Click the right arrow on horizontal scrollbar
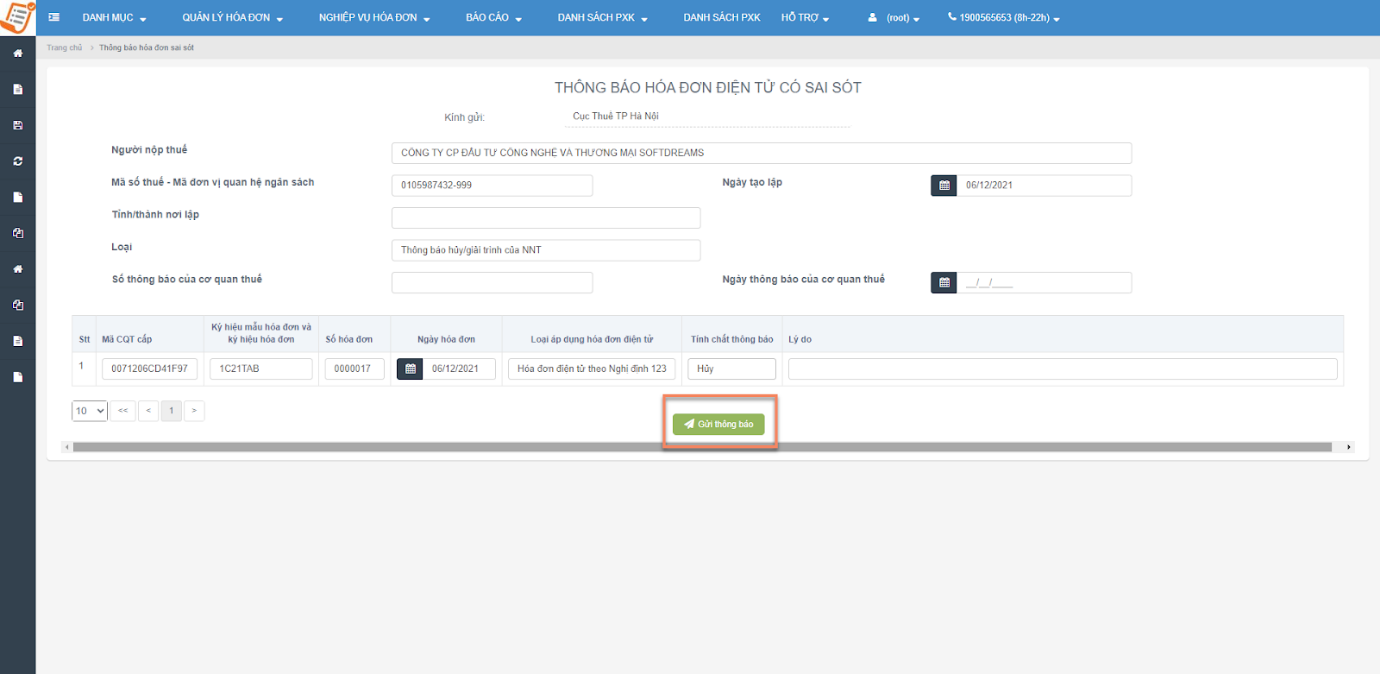This screenshot has height=674, width=1380. coord(1349,447)
